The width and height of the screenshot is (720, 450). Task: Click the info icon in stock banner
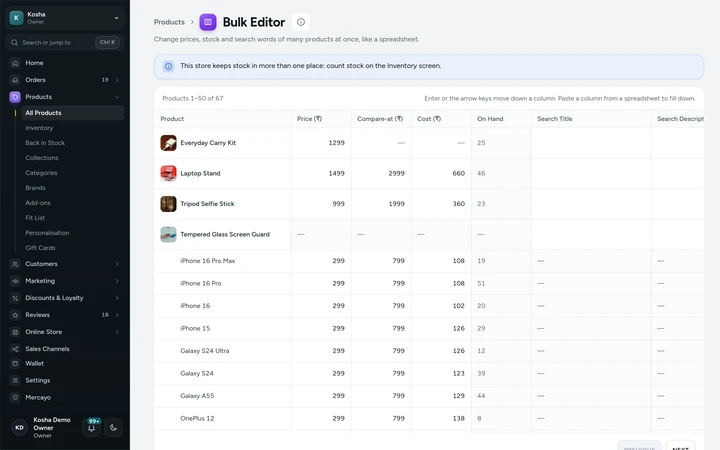pos(169,66)
